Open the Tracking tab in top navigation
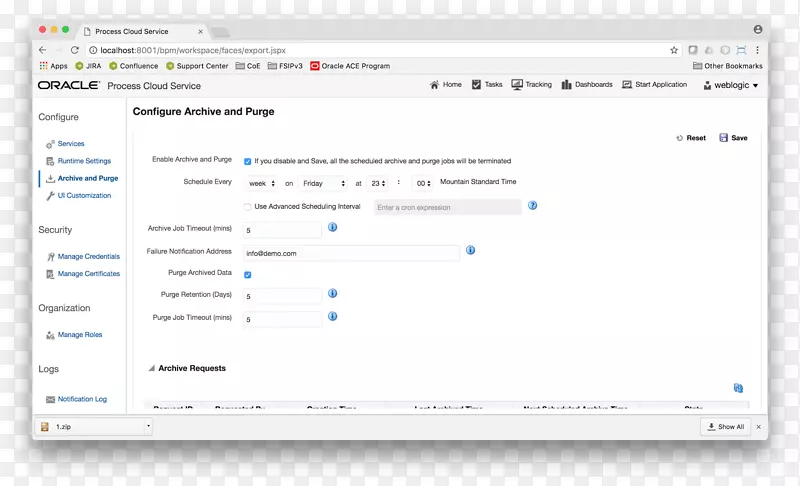 click(x=531, y=85)
